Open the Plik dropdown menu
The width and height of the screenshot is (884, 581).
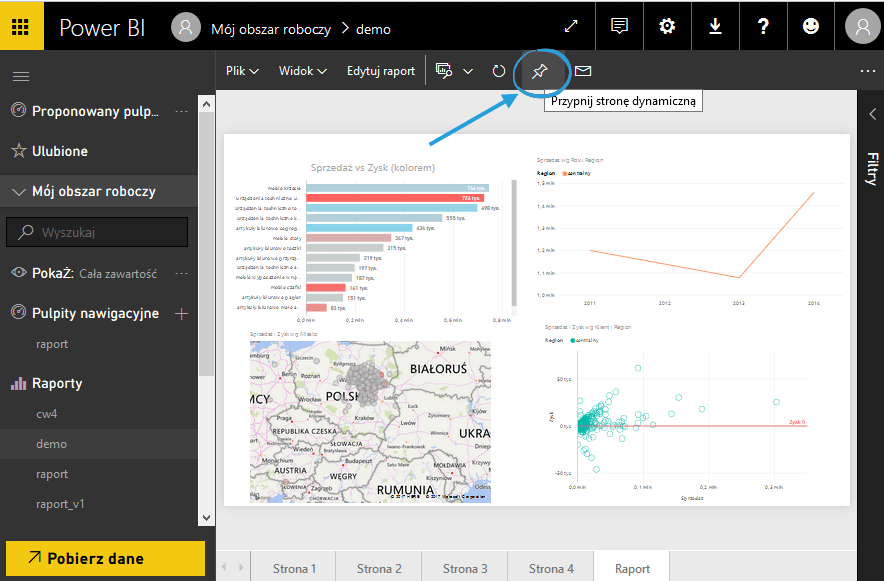point(242,71)
